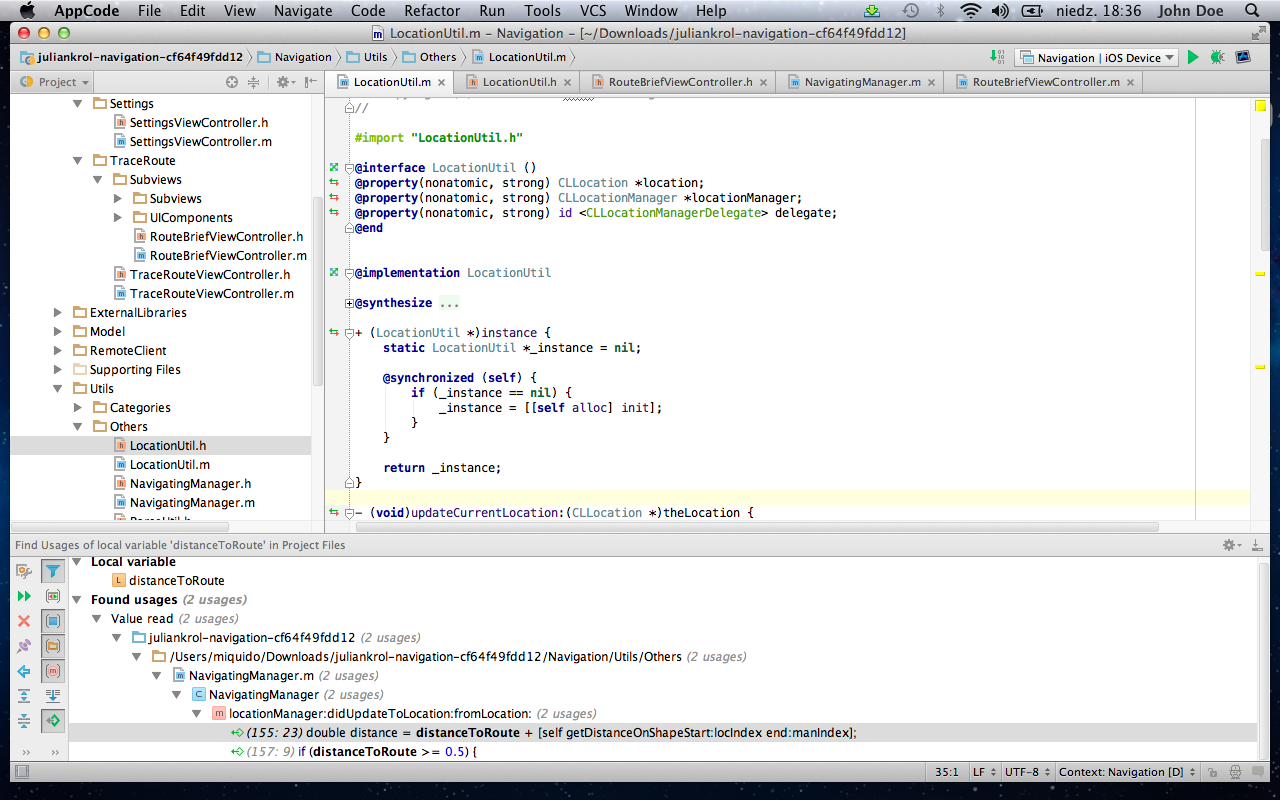Viewport: 1280px width, 800px height.
Task: Open Project panel gear settings
Action: tap(284, 82)
